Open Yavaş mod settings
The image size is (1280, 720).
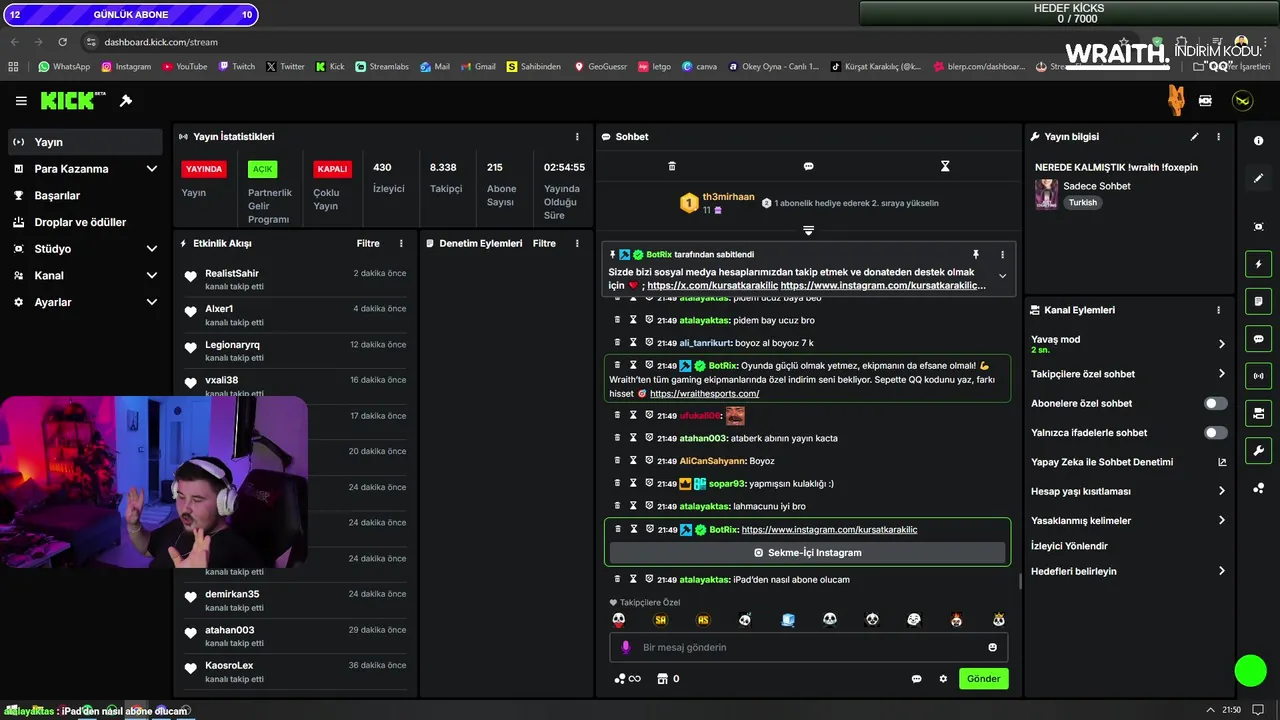[x=1128, y=344]
